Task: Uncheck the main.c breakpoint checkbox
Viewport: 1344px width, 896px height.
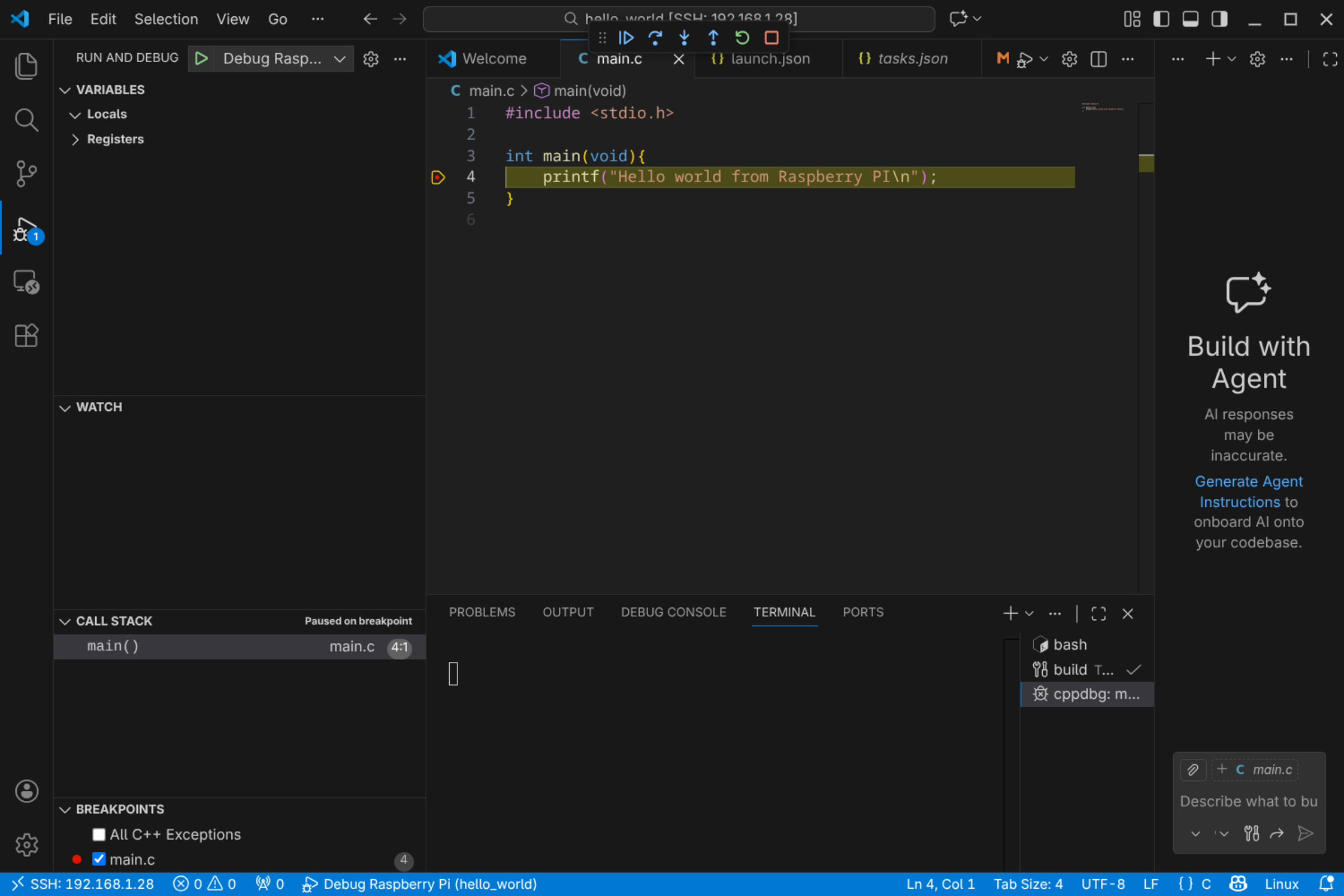Action: [x=99, y=859]
